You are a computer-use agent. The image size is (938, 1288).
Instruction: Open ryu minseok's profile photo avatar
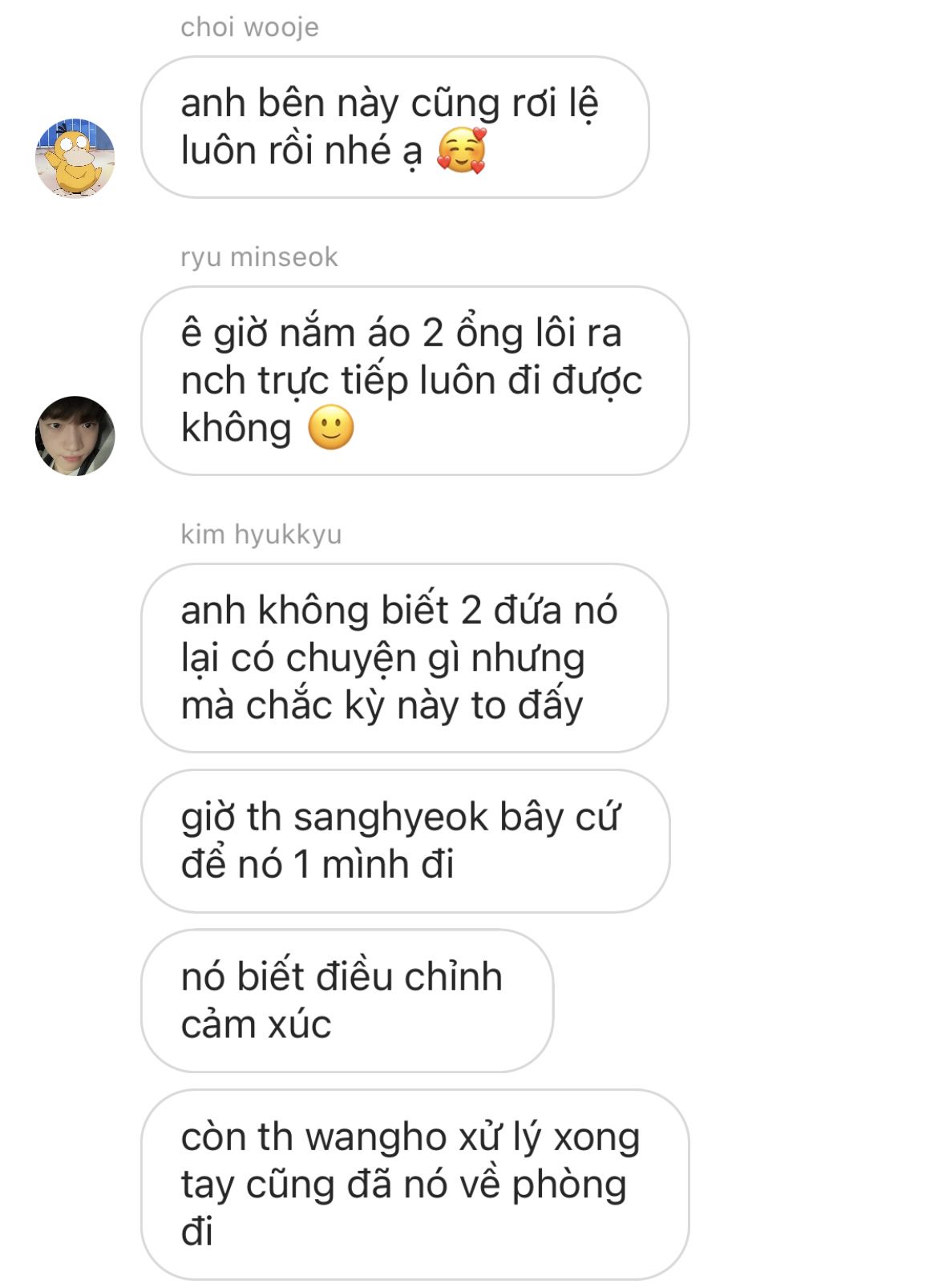[x=75, y=436]
